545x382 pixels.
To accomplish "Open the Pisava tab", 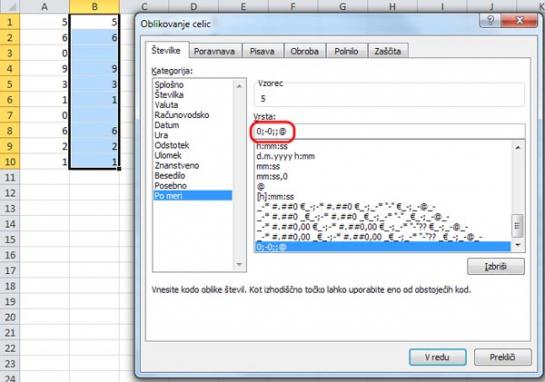I will [262, 51].
